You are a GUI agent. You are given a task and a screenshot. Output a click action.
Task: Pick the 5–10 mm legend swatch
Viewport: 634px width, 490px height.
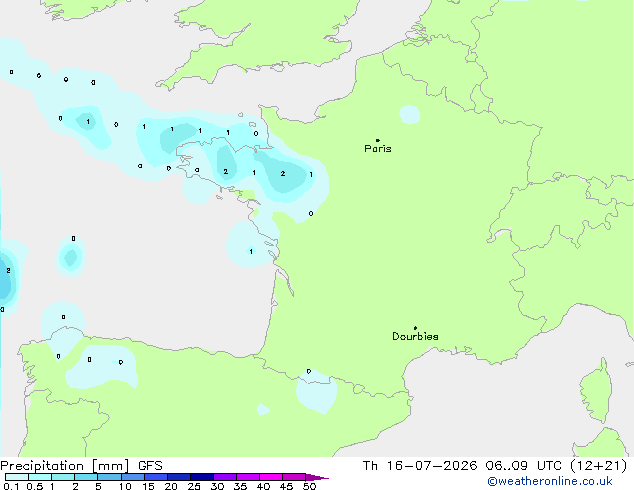109,477
